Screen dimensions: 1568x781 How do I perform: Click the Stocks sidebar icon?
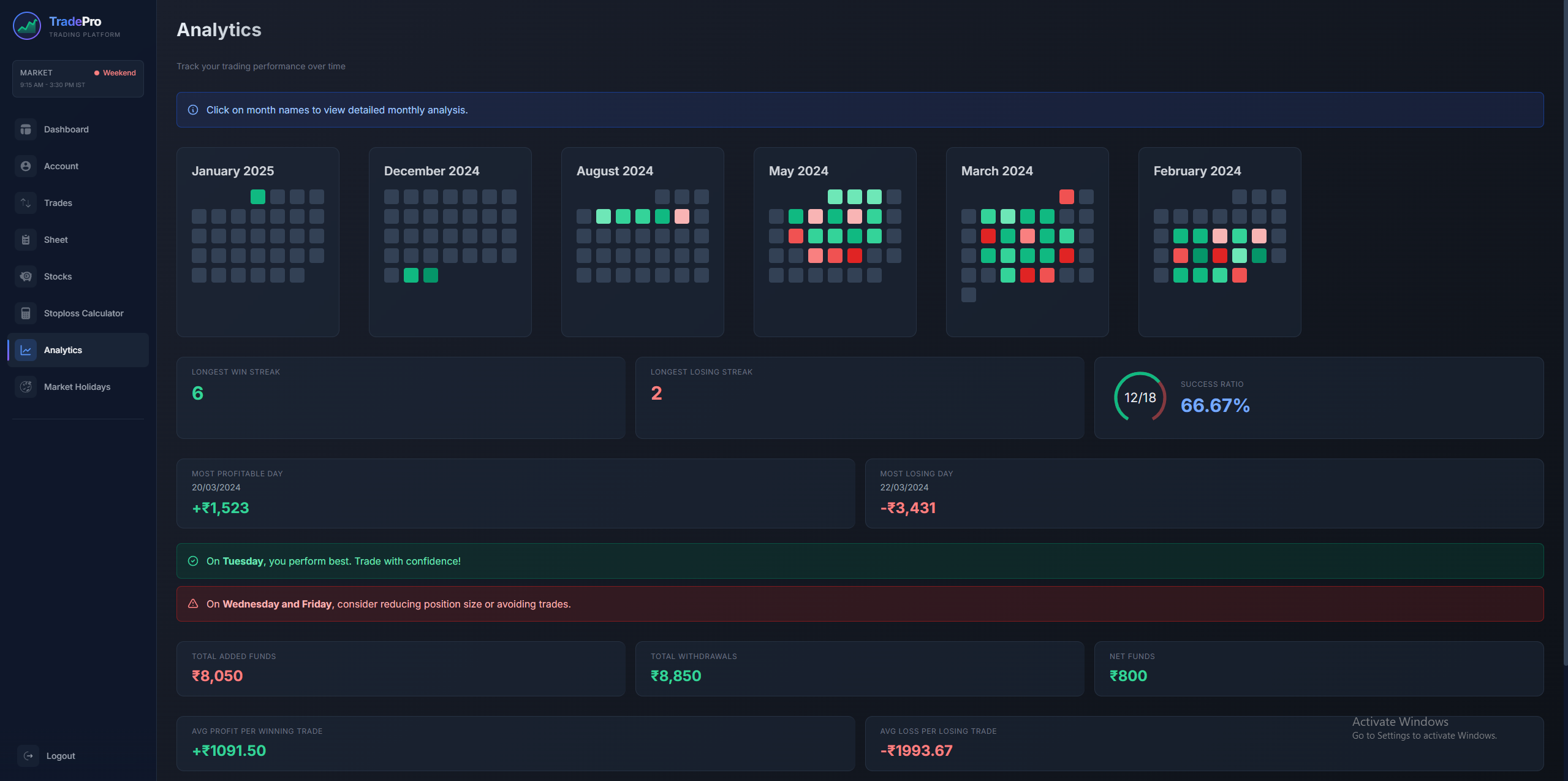point(26,276)
